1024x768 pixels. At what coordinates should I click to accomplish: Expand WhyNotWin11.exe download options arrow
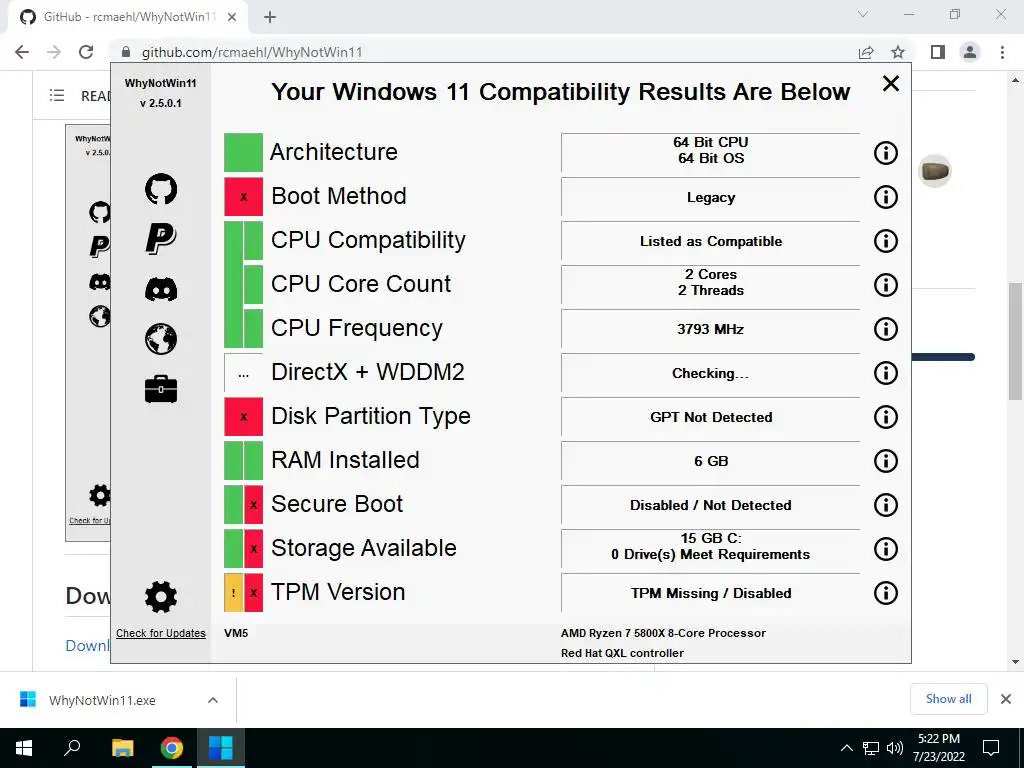click(x=212, y=700)
